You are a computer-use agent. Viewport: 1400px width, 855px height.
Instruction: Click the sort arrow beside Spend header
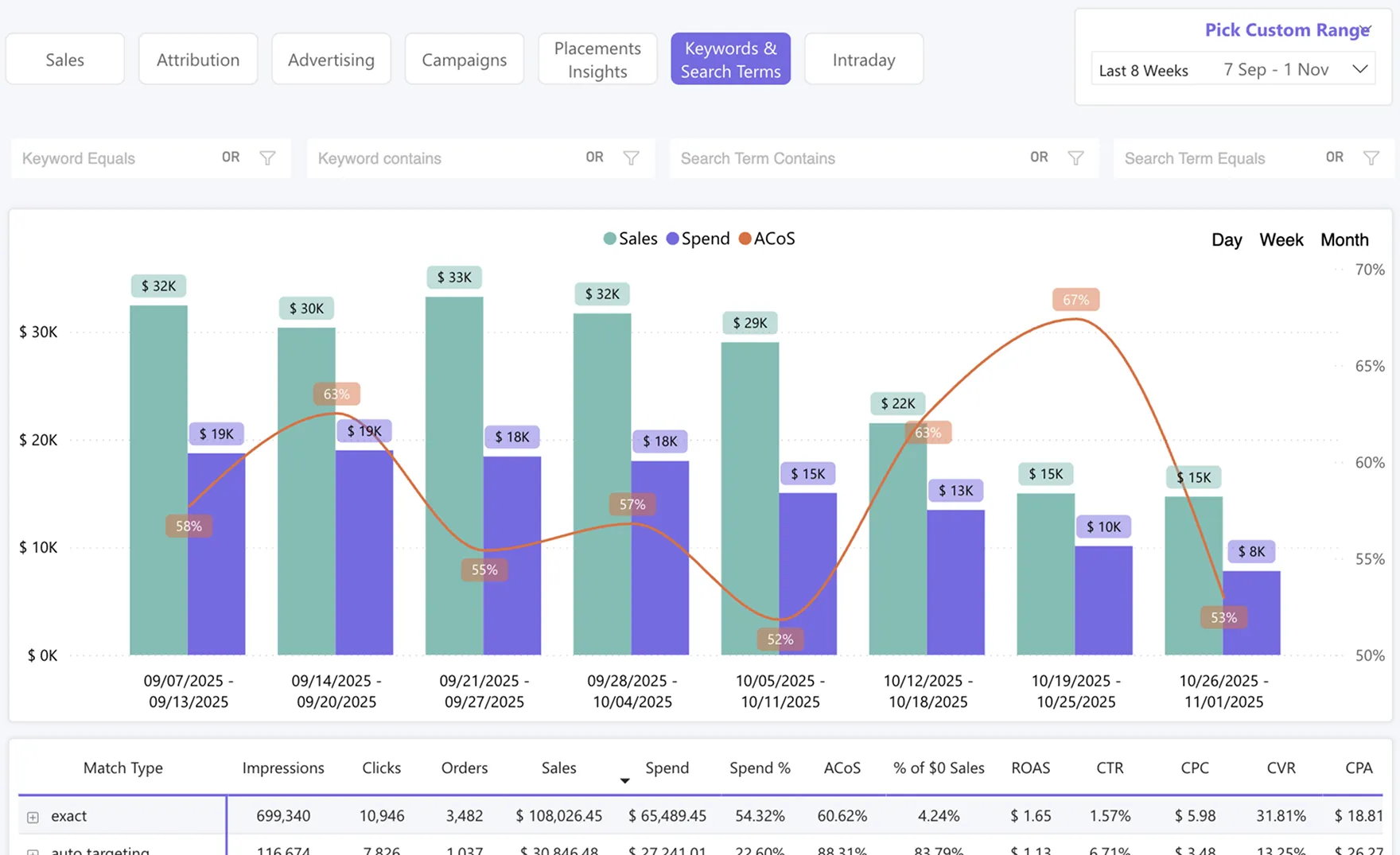[x=625, y=780]
